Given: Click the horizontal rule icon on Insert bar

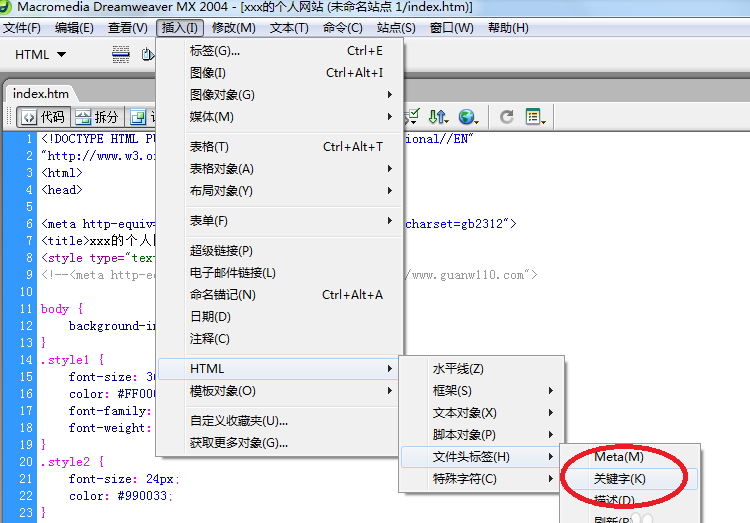Looking at the screenshot, I should point(121,55).
